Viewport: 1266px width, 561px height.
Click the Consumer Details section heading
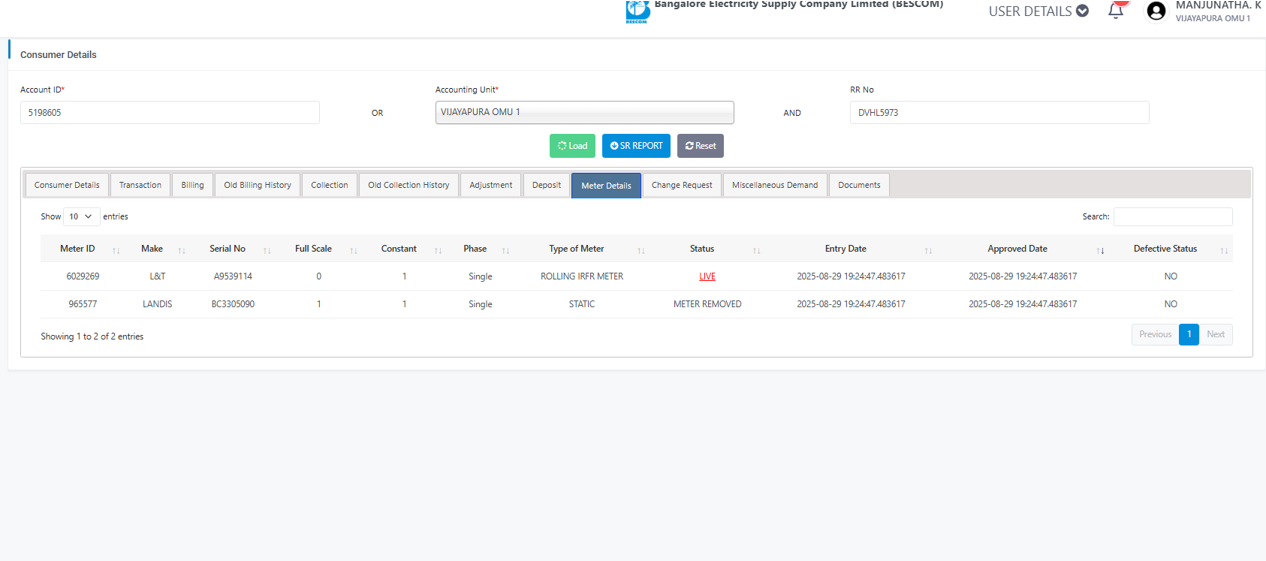point(58,55)
